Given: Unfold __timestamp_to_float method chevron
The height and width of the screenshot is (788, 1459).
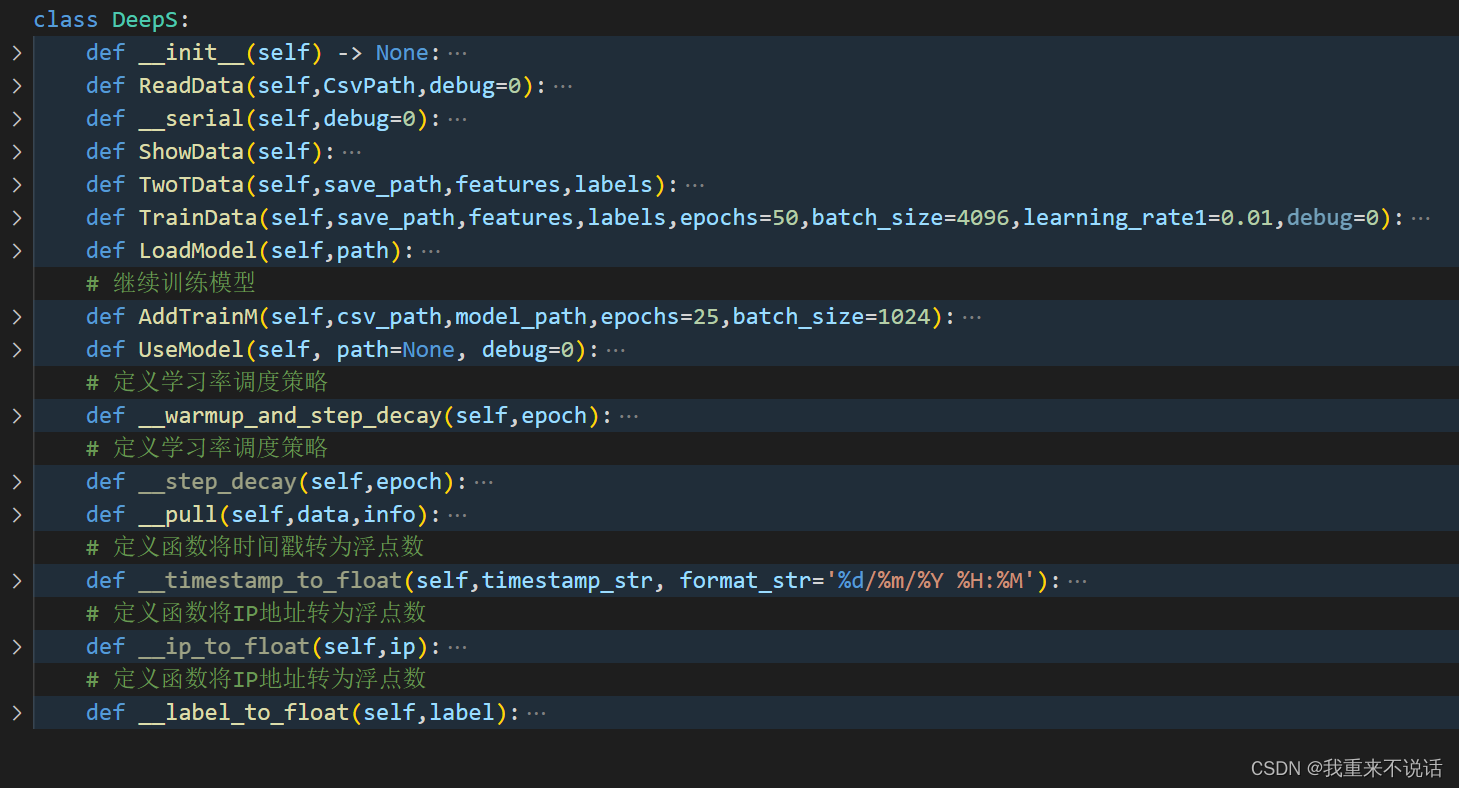Looking at the screenshot, I should [16, 581].
